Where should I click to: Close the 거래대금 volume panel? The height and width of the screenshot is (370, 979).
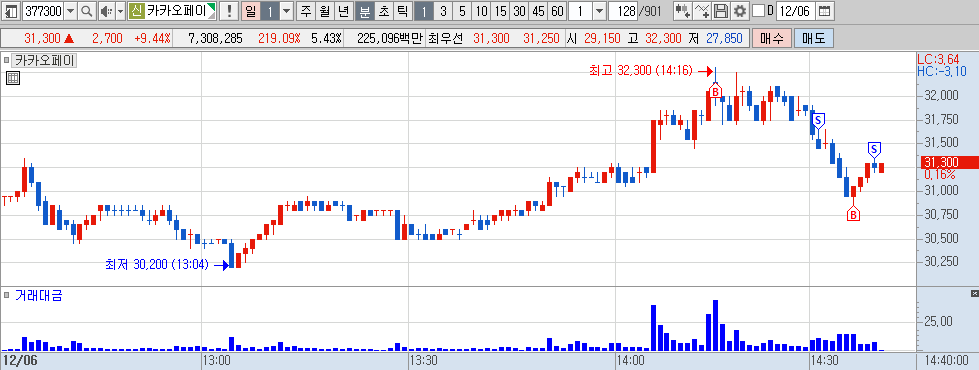coord(975,293)
